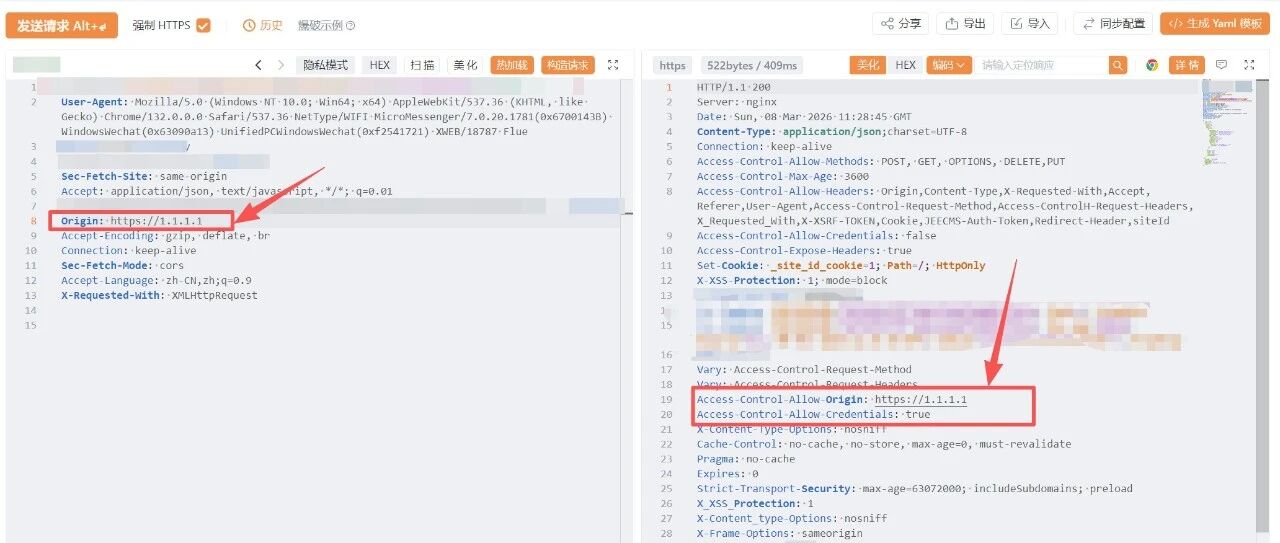The image size is (1280, 543).
Task: Click X-XSS-Protection: 1; mode=block line
Action: coord(792,281)
